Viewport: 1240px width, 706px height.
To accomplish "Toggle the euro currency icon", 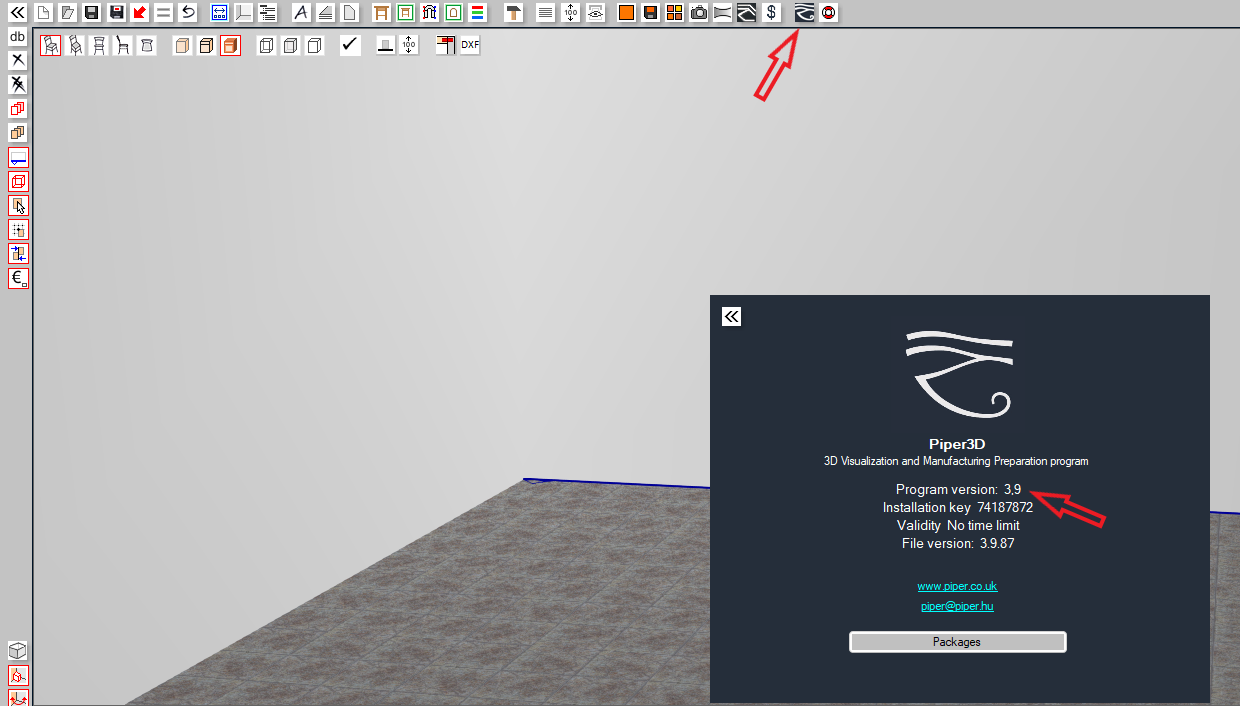I will [x=18, y=279].
